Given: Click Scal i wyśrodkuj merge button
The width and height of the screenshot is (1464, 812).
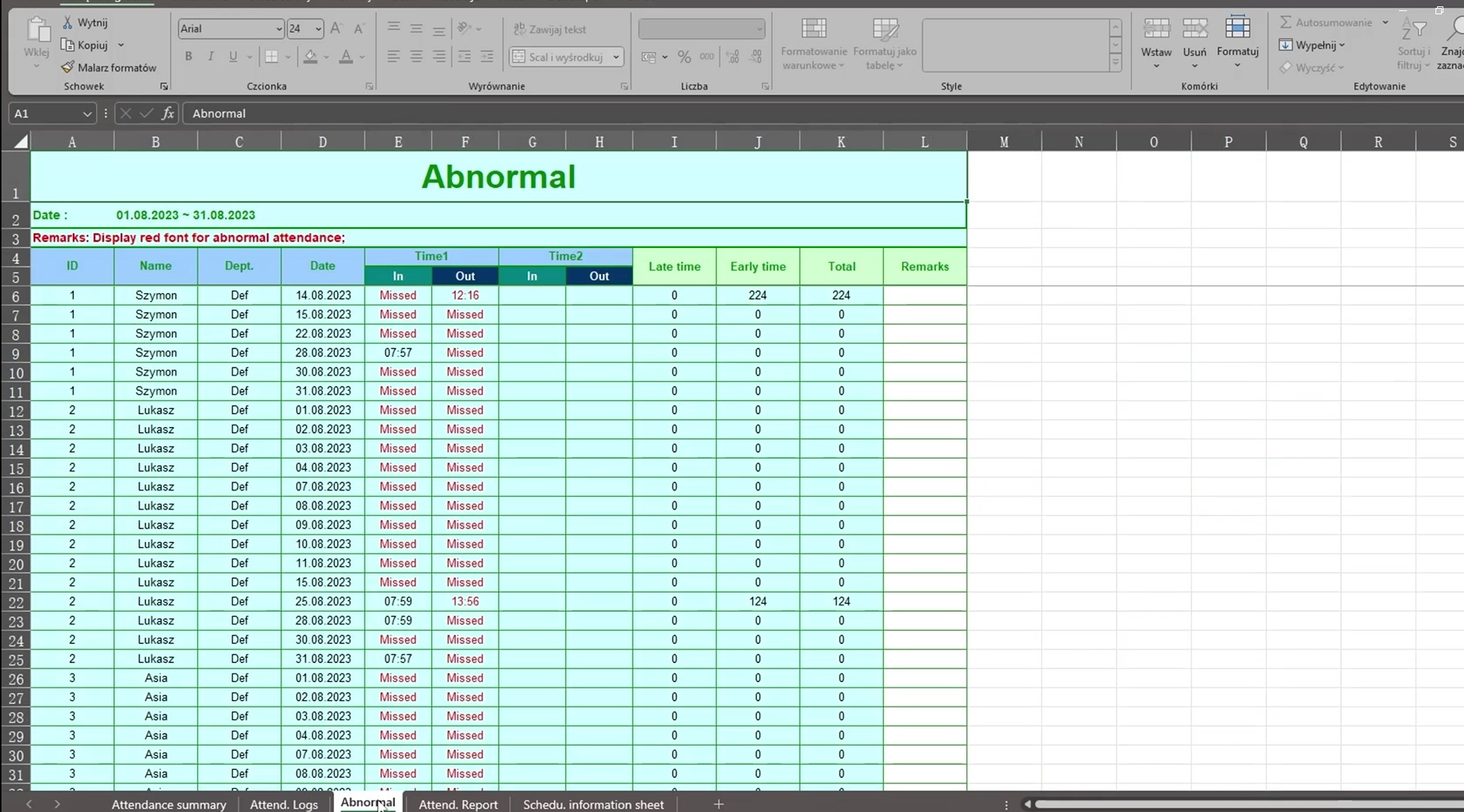Looking at the screenshot, I should (x=558, y=57).
